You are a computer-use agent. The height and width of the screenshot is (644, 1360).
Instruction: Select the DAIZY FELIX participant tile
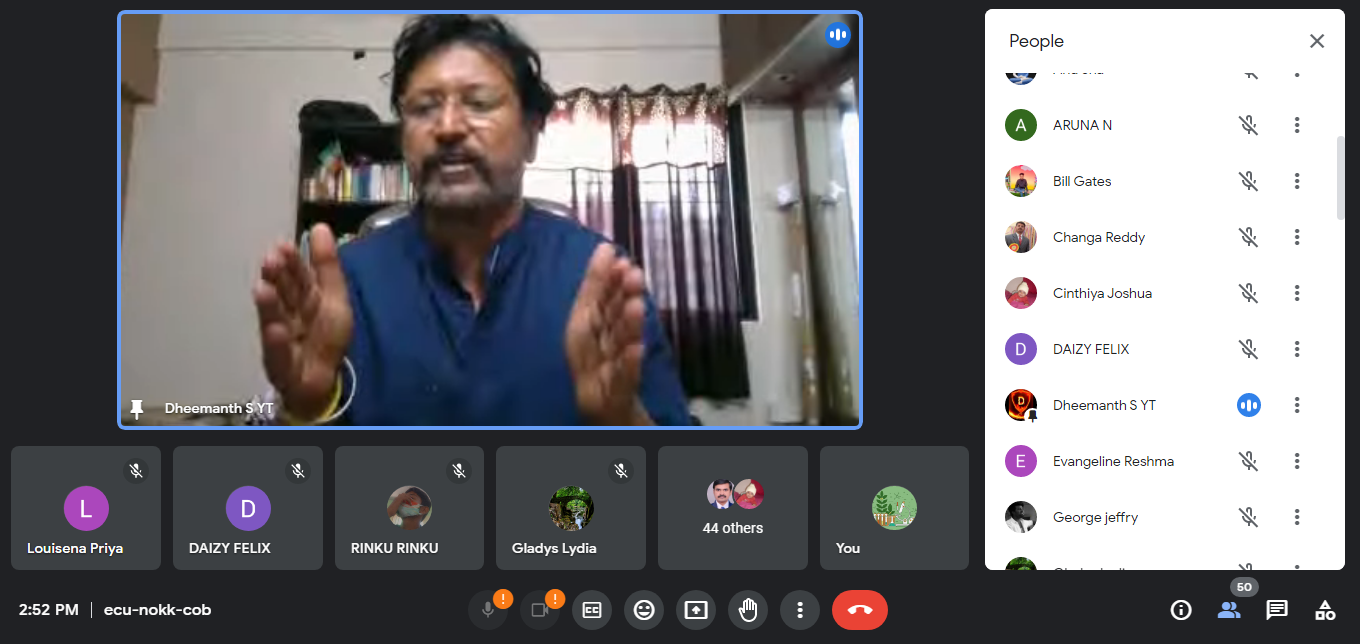point(248,508)
